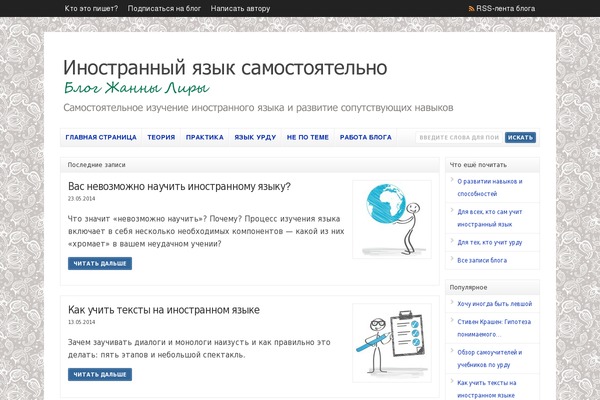Open post 'Вас невозможно научить иностранному языку?'
This screenshot has height=400, width=600.
[x=179, y=186]
